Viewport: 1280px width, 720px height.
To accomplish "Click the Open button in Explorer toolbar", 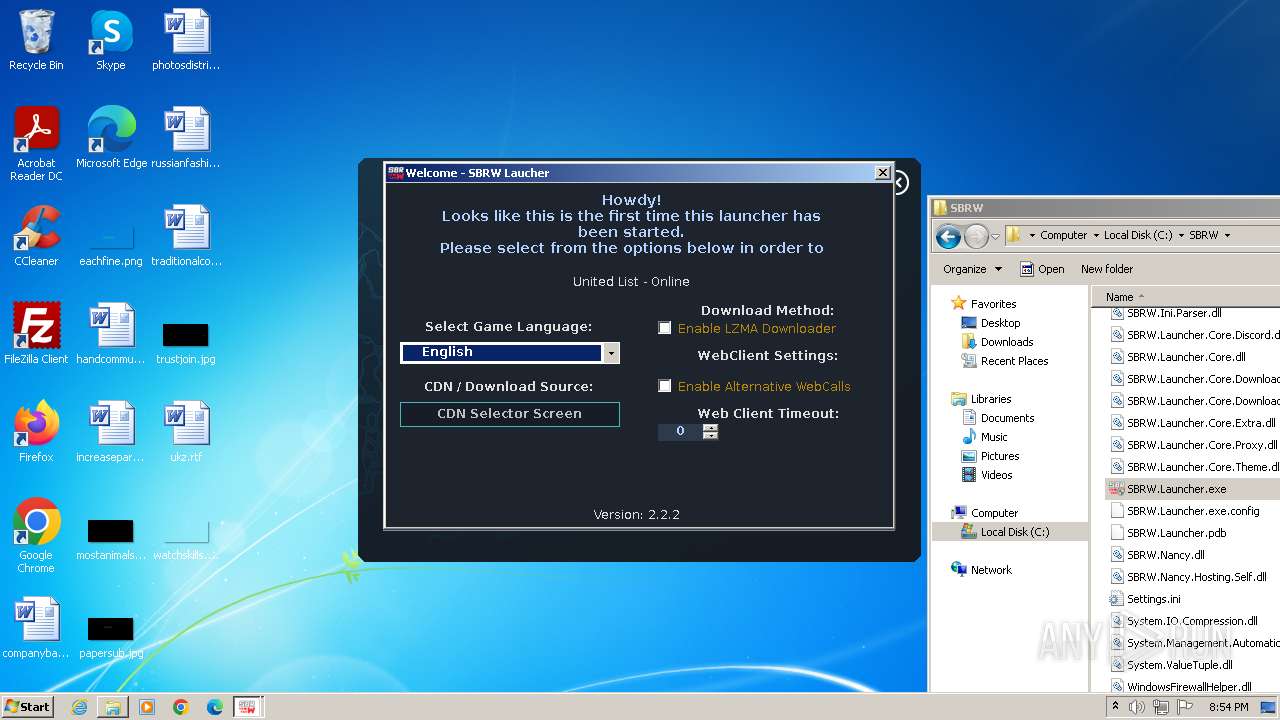I will point(1041,269).
